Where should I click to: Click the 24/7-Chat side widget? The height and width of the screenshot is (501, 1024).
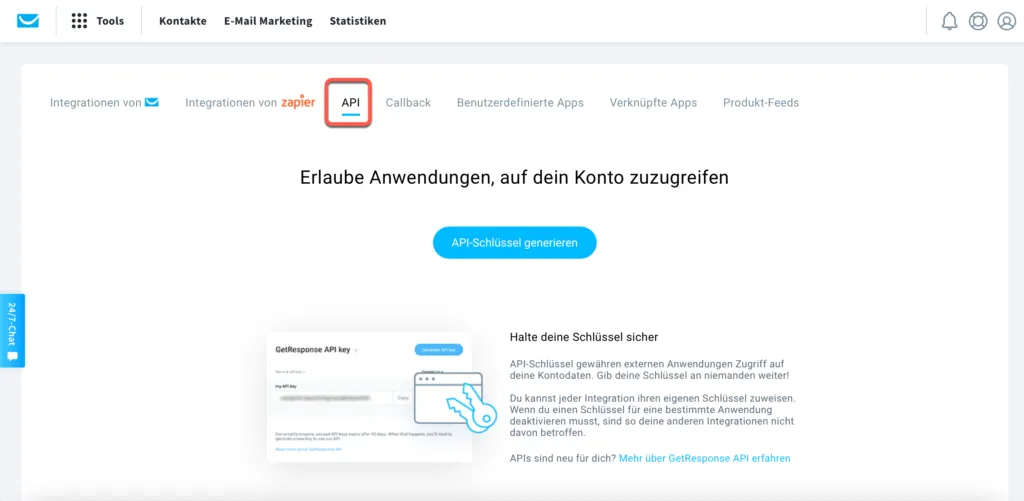pos(12,331)
